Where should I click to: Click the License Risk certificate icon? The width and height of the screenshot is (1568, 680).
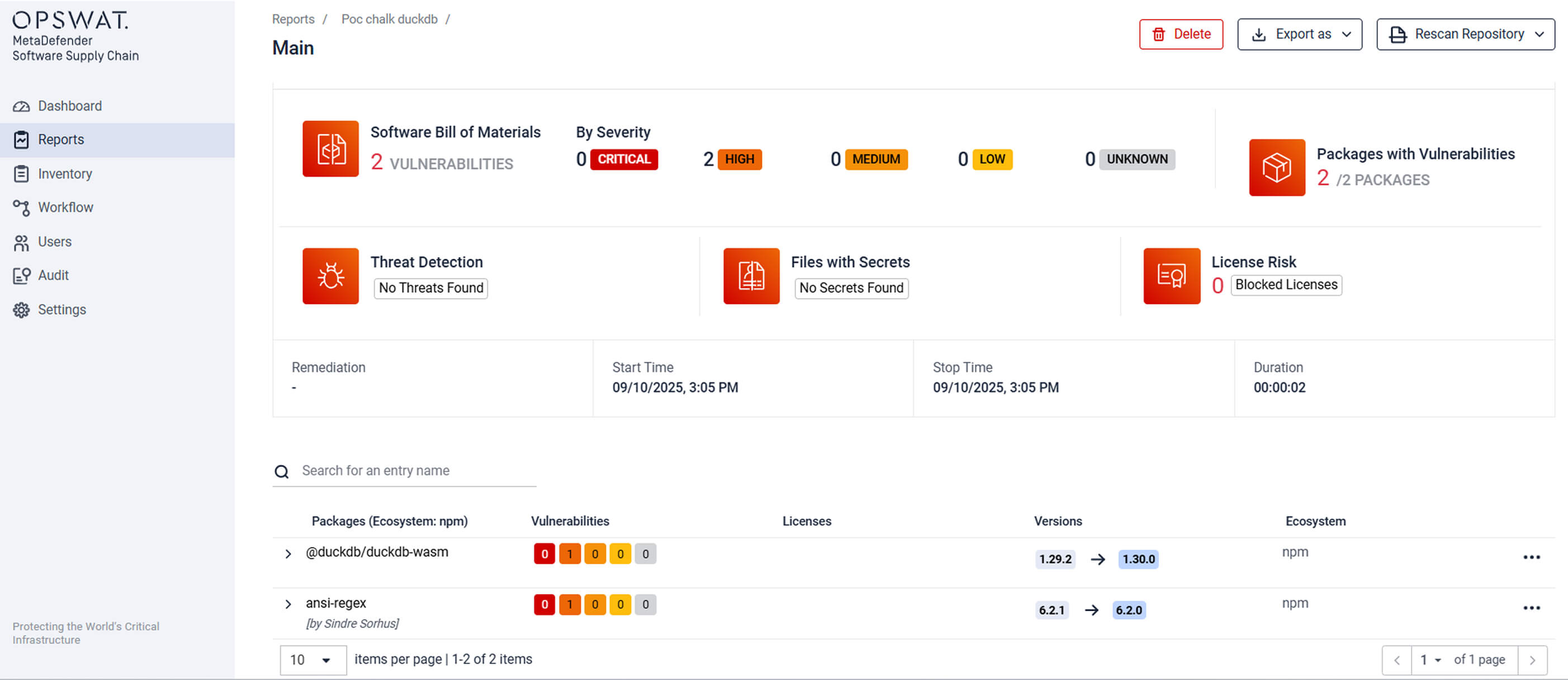pyautogui.click(x=1172, y=275)
